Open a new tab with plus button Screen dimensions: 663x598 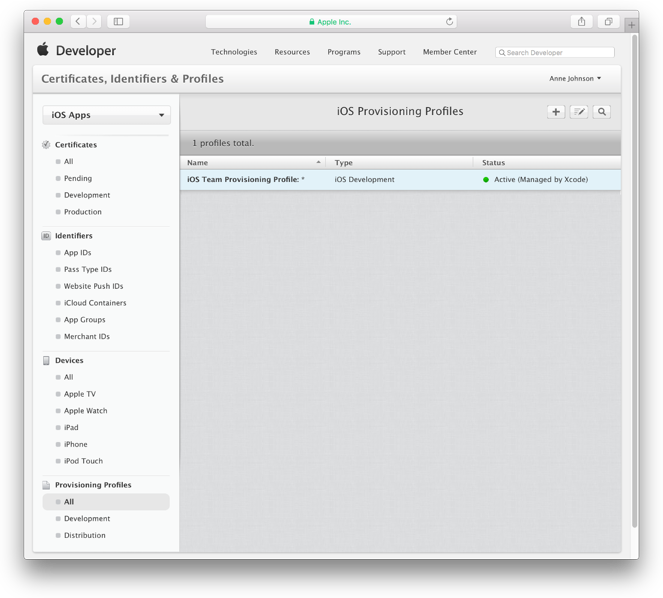(631, 25)
